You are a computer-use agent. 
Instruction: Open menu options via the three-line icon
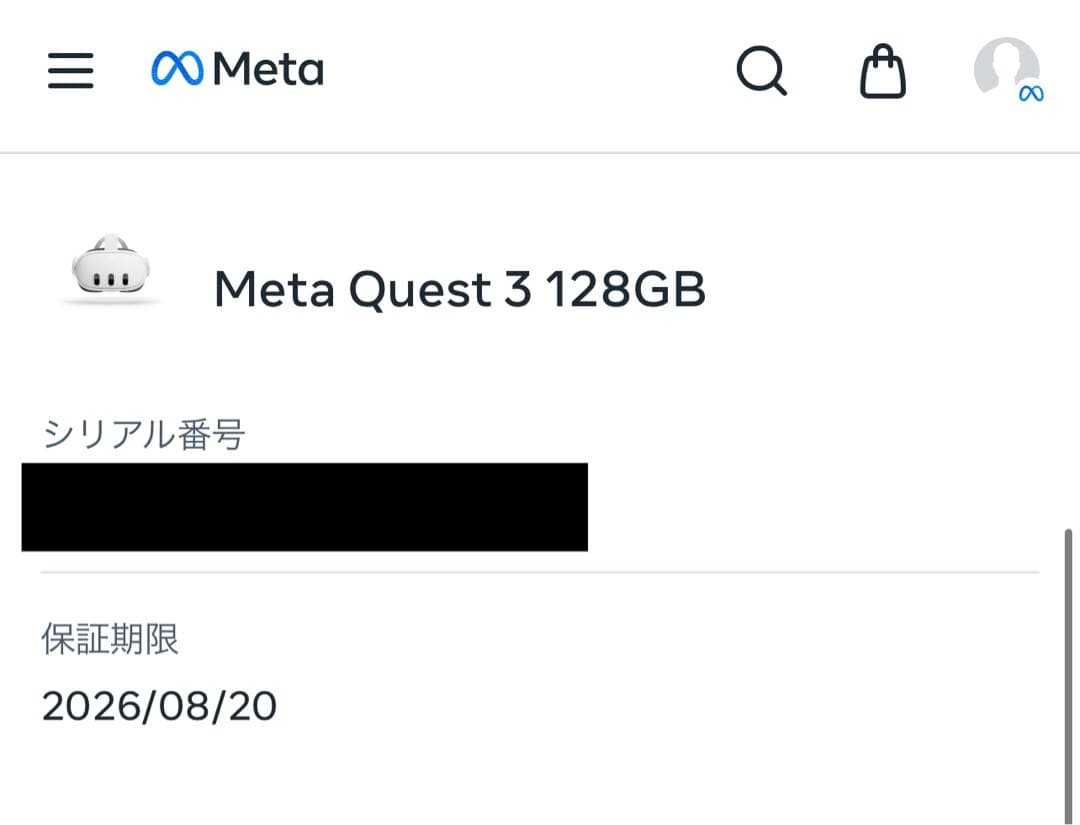point(70,71)
